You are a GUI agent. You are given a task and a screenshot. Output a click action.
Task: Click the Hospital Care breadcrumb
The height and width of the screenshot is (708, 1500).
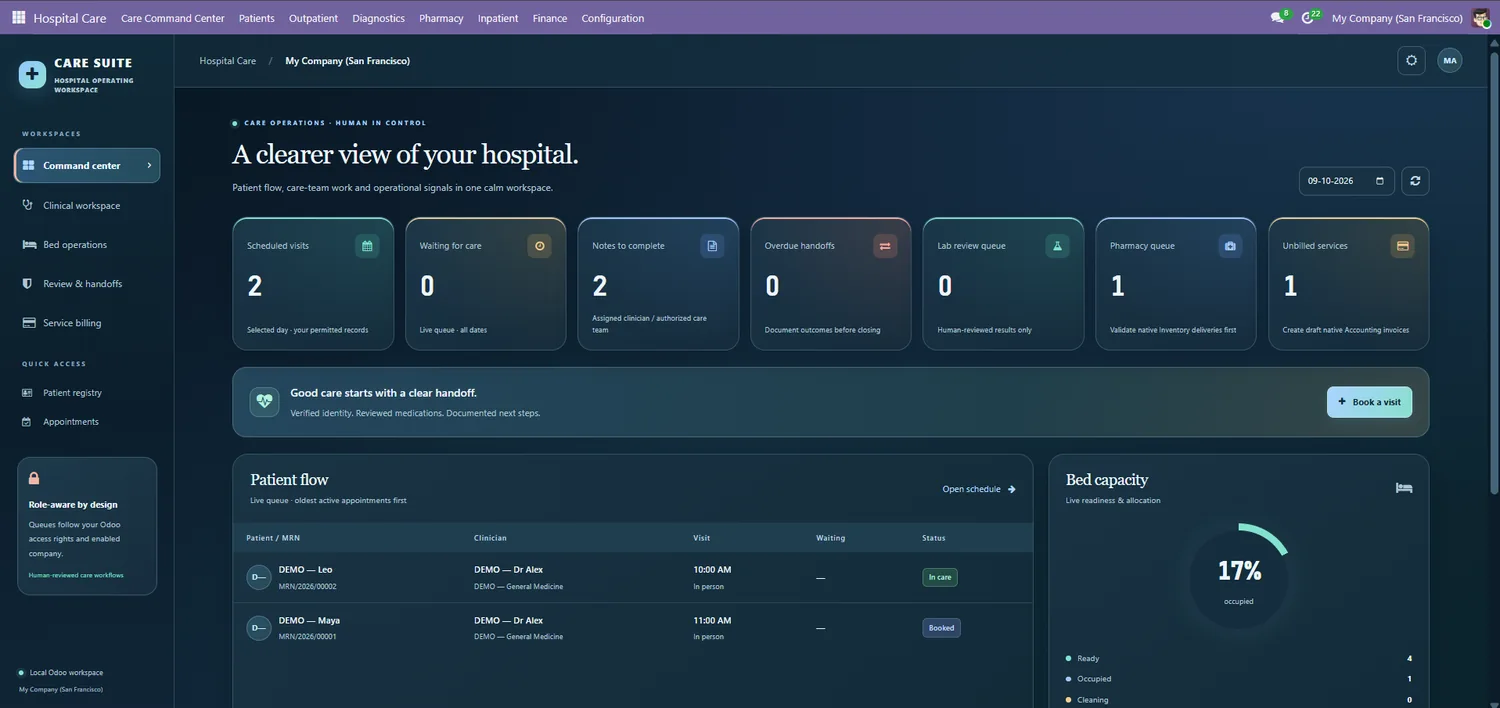228,61
